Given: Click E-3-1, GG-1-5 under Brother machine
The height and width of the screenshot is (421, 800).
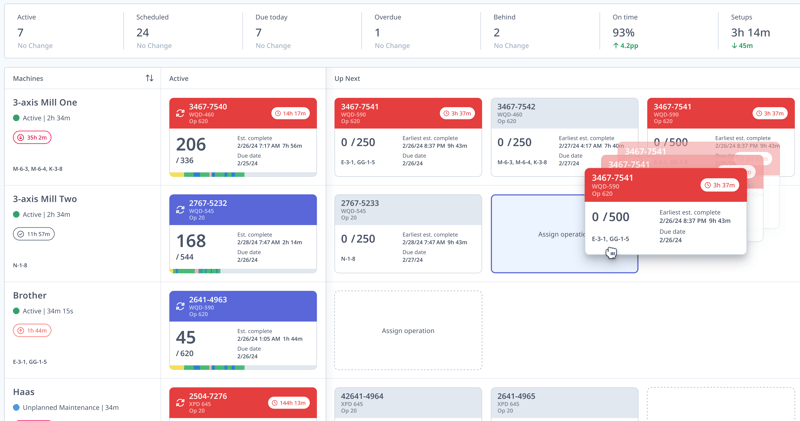Looking at the screenshot, I should 30,362.
